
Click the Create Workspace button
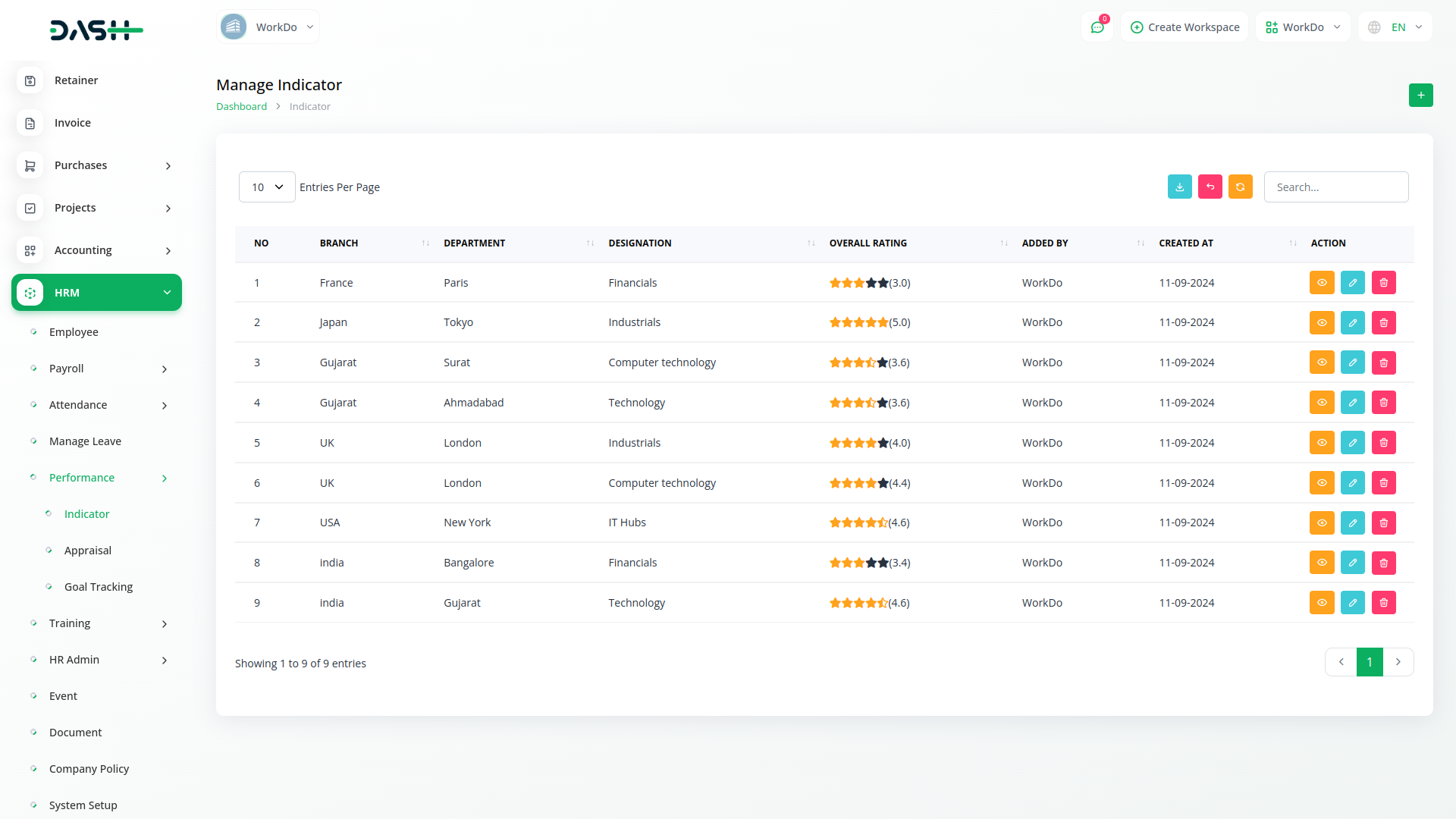pos(1185,27)
